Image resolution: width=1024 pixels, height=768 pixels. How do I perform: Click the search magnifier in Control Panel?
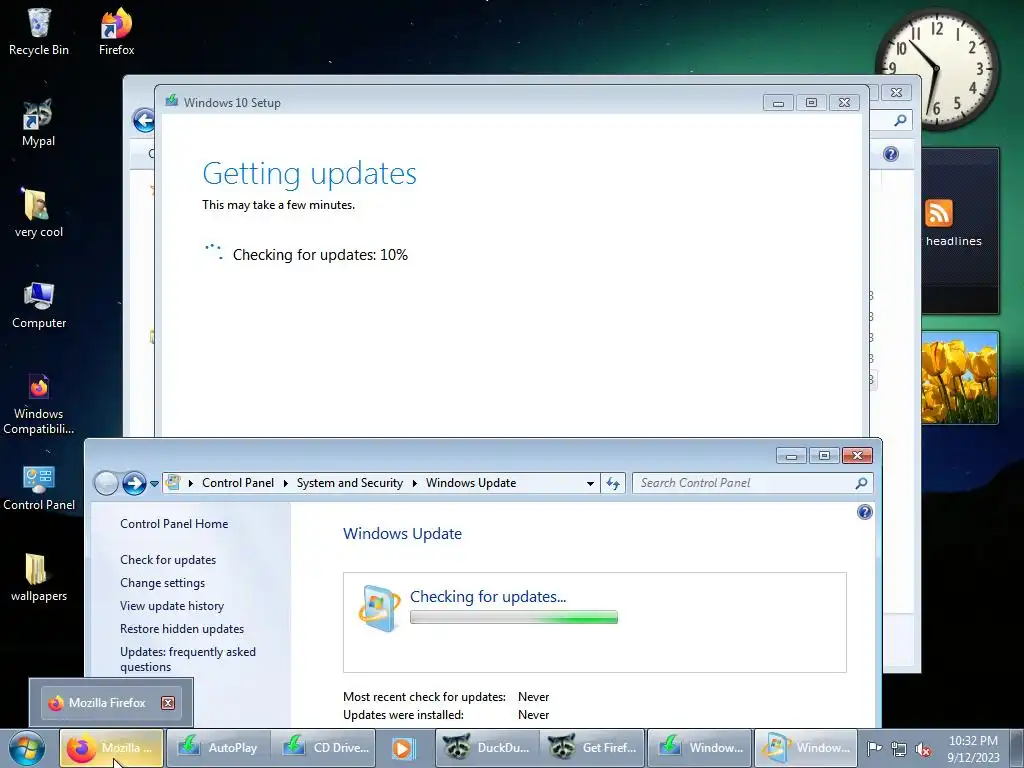[x=861, y=483]
